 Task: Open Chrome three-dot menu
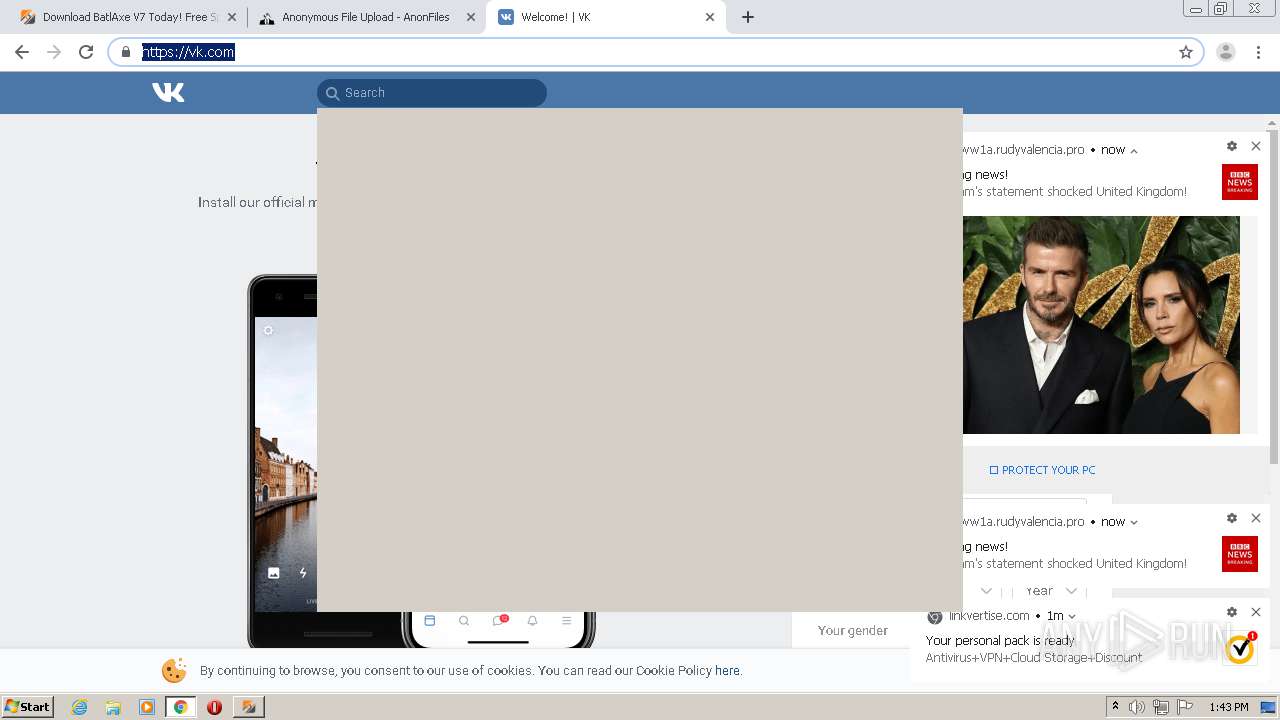[x=1258, y=52]
